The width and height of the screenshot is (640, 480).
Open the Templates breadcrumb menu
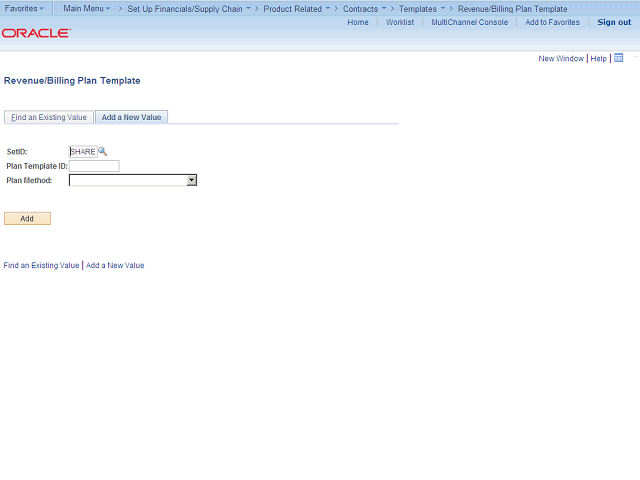pos(422,9)
